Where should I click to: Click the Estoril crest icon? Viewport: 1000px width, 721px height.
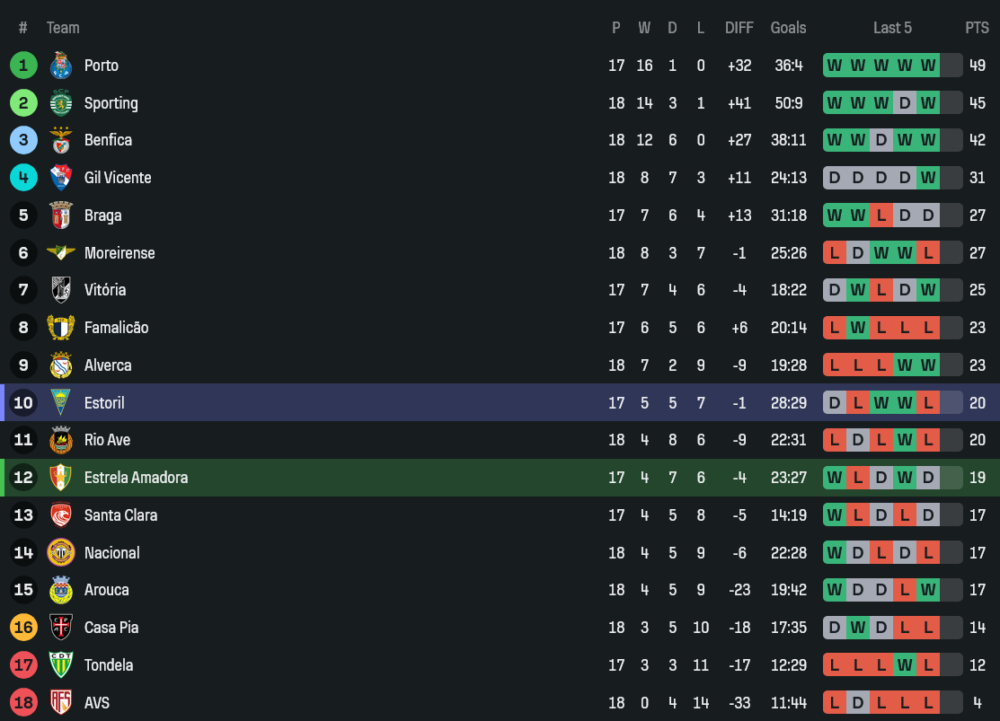(x=61, y=403)
